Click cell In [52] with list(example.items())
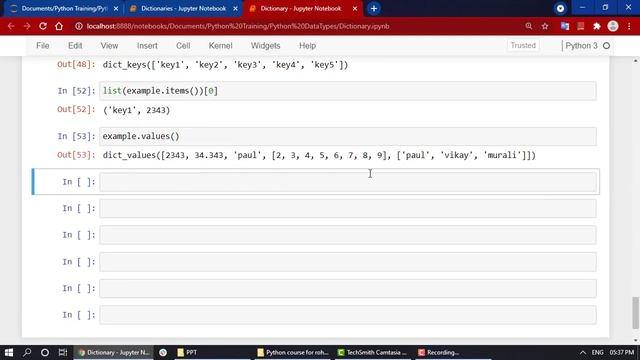 (x=348, y=91)
